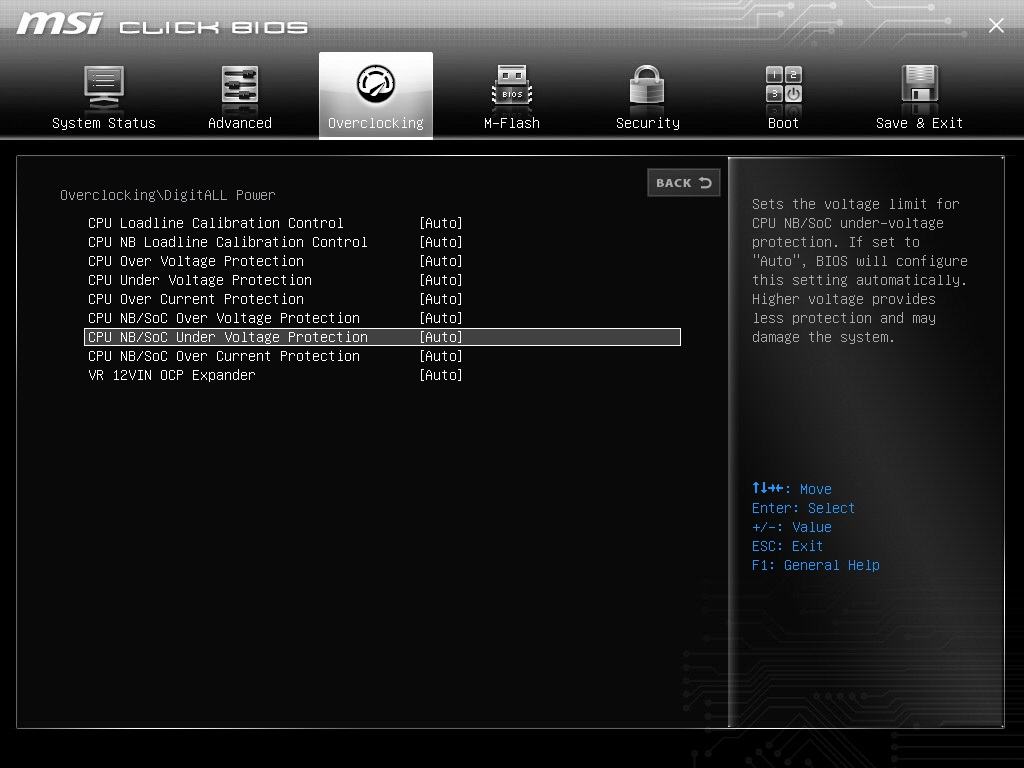Change CPU NB/SoC Over Voltage Protection value

coord(441,318)
